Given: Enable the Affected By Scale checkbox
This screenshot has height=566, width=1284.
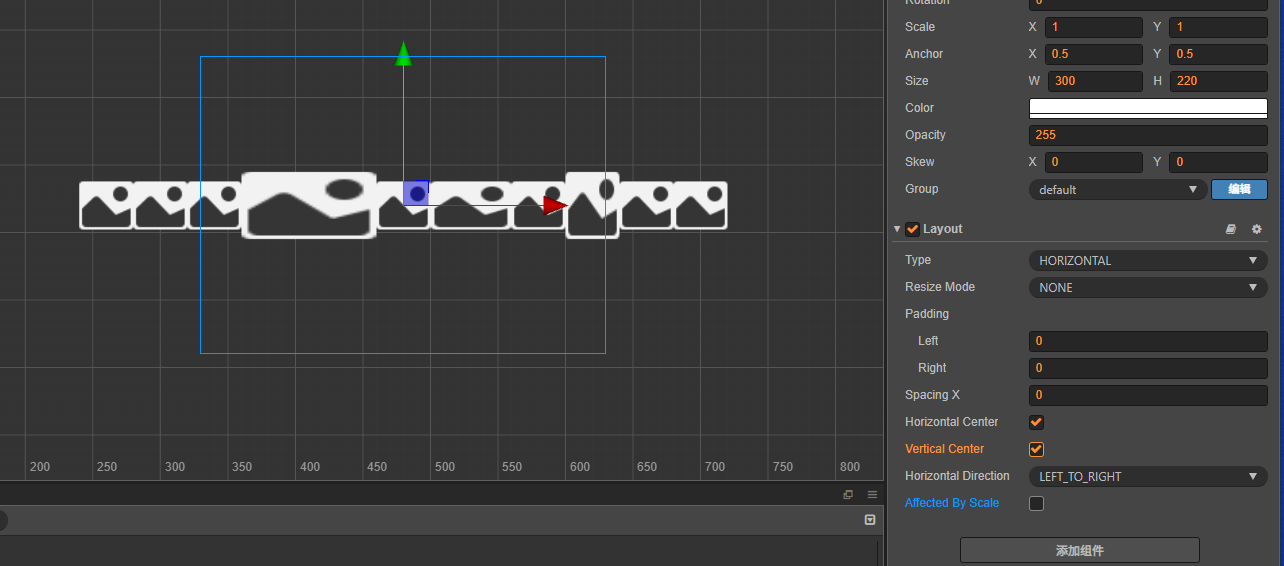Looking at the screenshot, I should pos(1037,503).
